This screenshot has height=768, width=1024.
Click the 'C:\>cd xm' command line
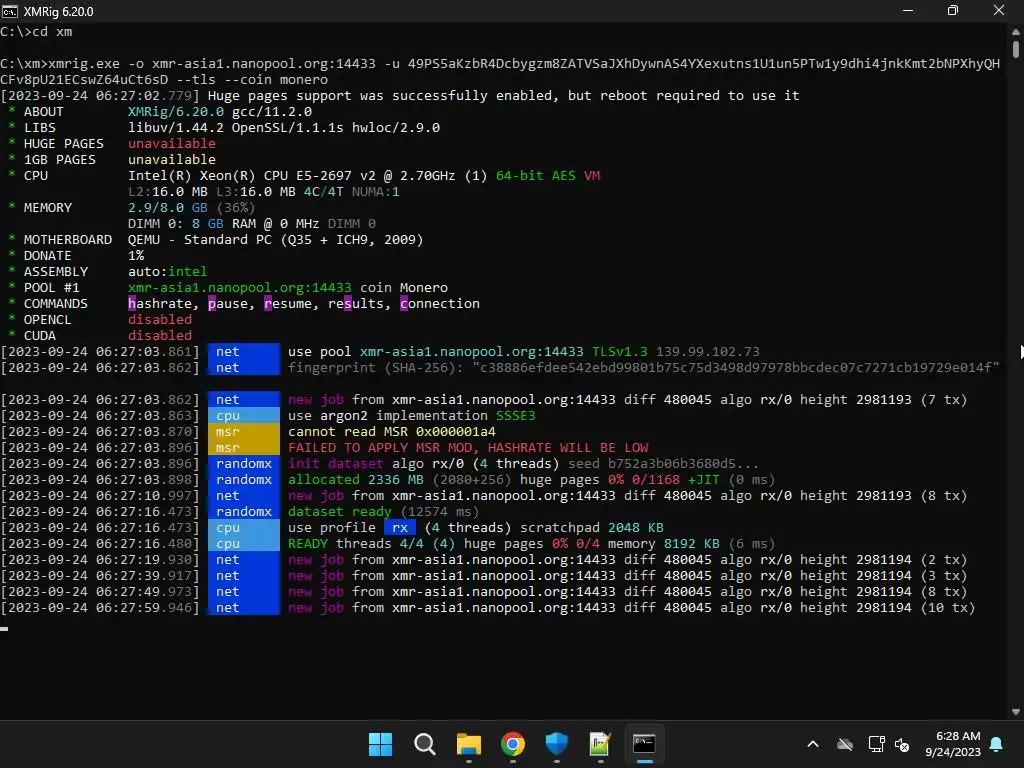pos(37,31)
